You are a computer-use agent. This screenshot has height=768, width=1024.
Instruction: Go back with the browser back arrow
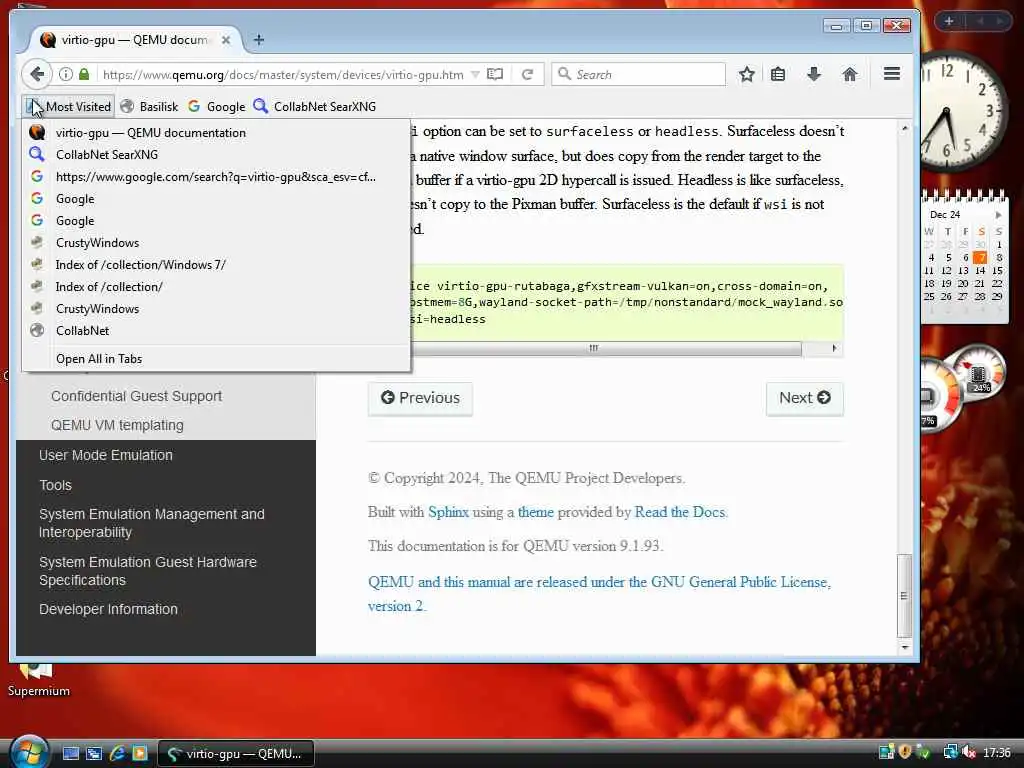[37, 74]
